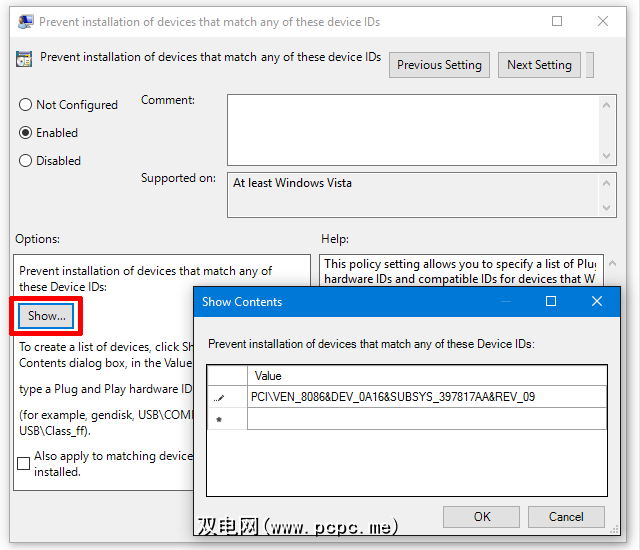640x550 pixels.
Task: Cancel the Show Contents dialog
Action: pyautogui.click(x=566, y=517)
